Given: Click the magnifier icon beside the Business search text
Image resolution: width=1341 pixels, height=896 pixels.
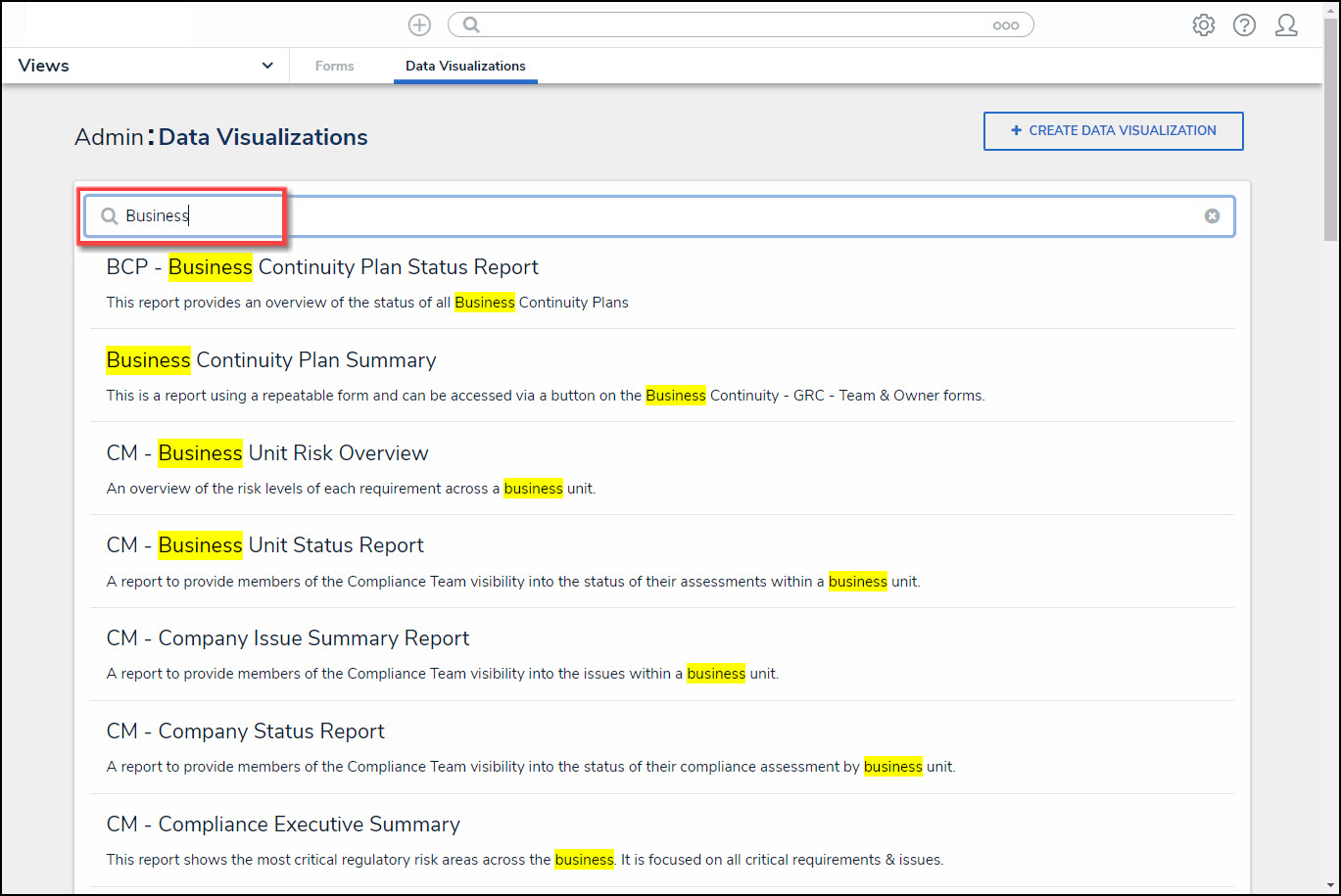Looking at the screenshot, I should click(110, 216).
